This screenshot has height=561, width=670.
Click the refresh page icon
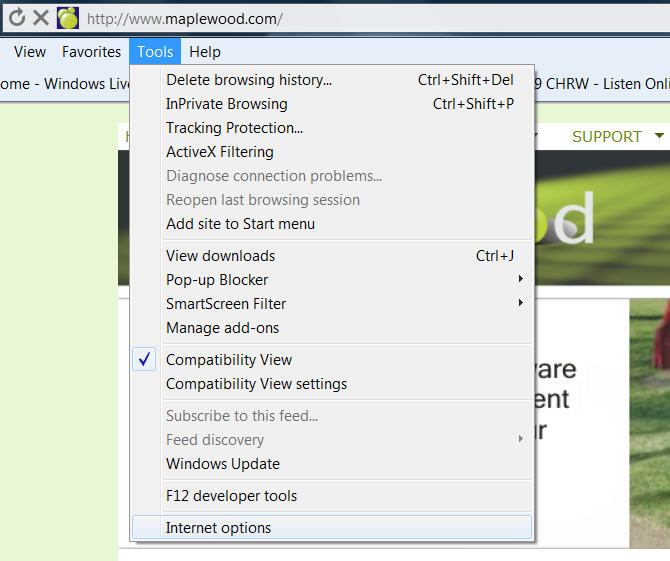[16, 18]
